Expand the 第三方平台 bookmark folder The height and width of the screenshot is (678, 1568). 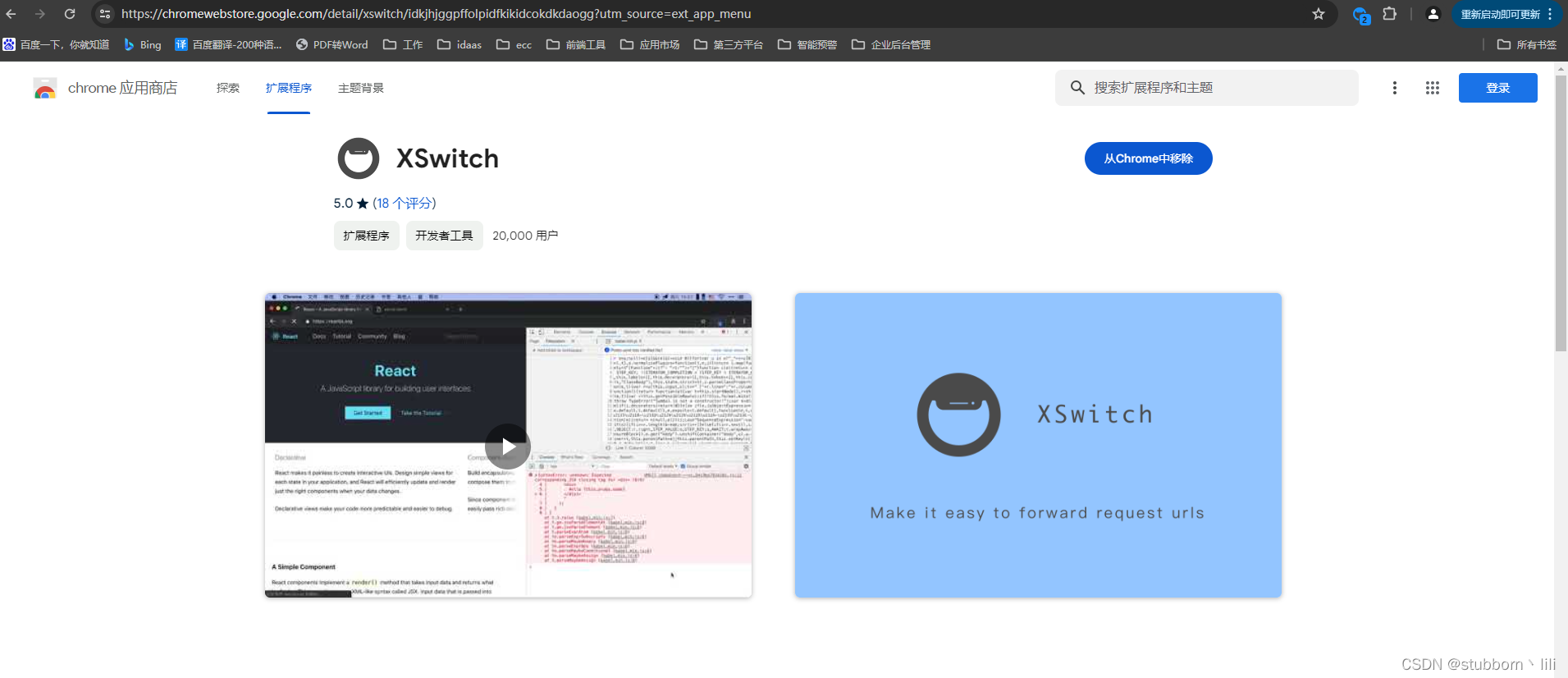[729, 44]
